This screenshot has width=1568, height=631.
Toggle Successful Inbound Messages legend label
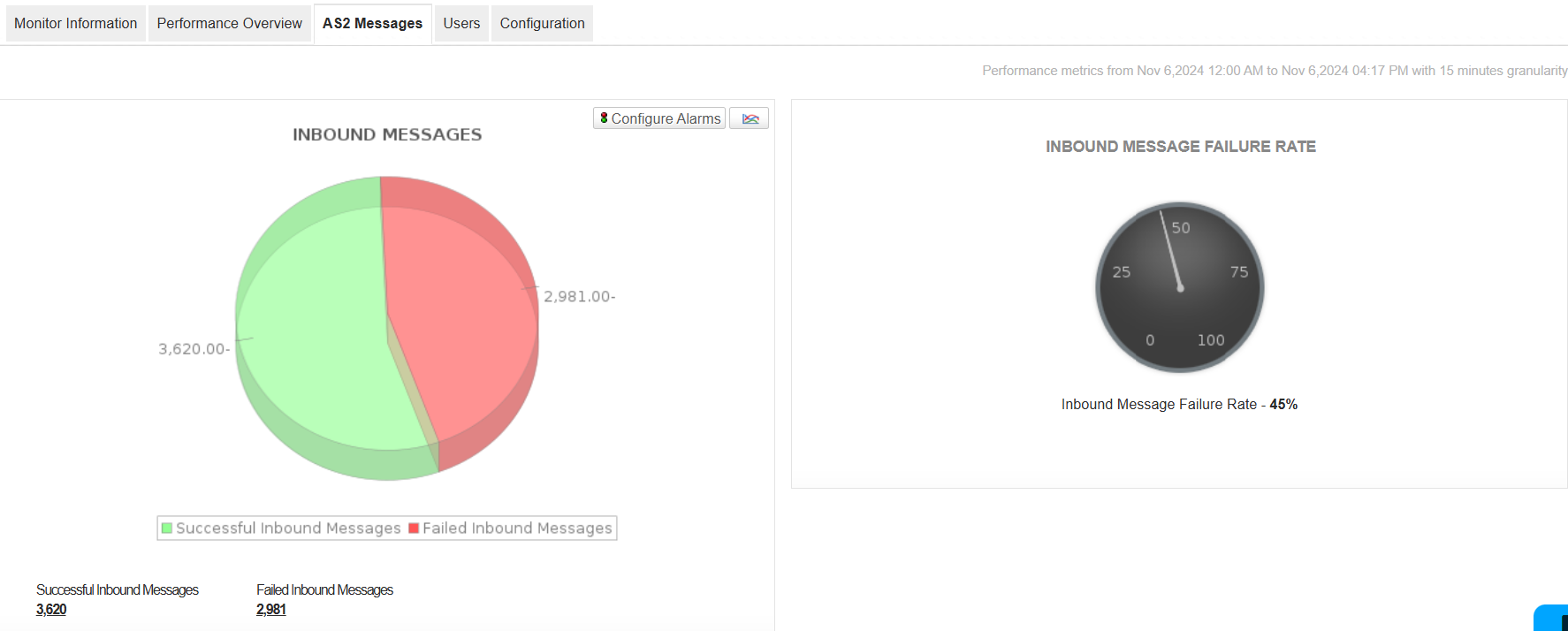(288, 528)
